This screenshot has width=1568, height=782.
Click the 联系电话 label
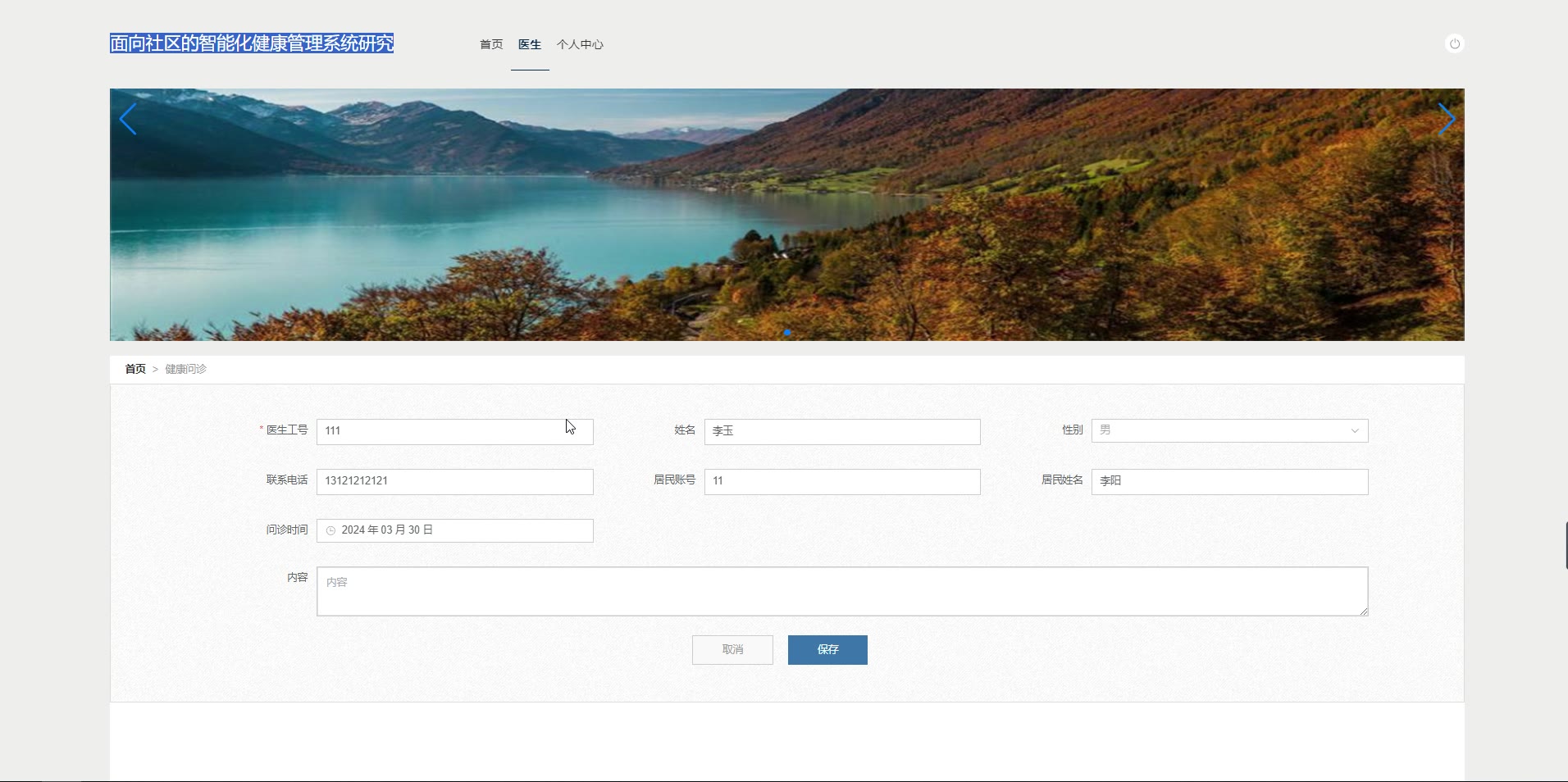[x=286, y=480]
